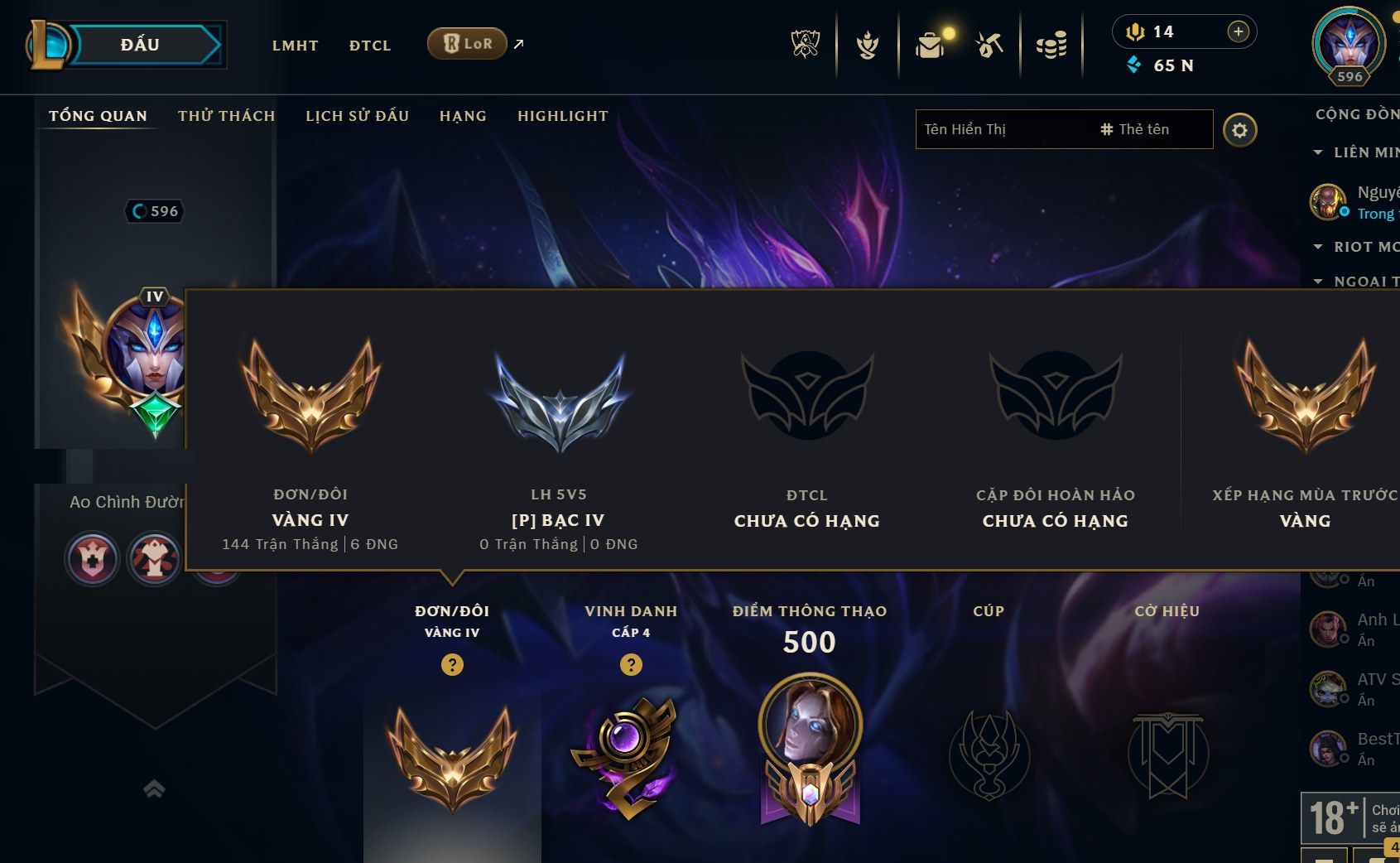Open the Loot crafting icon
The height and width of the screenshot is (863, 1400).
click(989, 44)
